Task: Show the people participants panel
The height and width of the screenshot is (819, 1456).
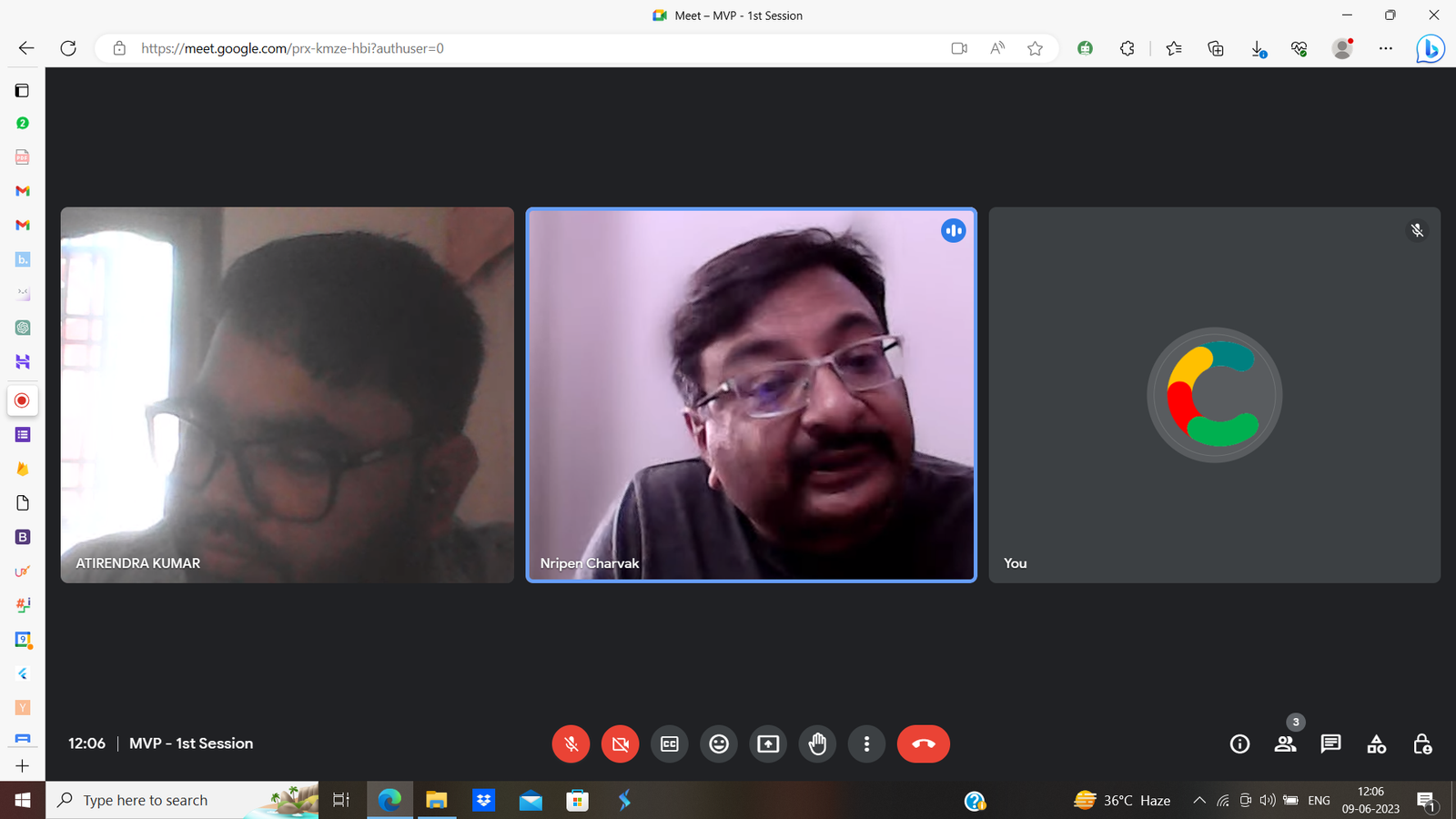Action: pyautogui.click(x=1285, y=743)
